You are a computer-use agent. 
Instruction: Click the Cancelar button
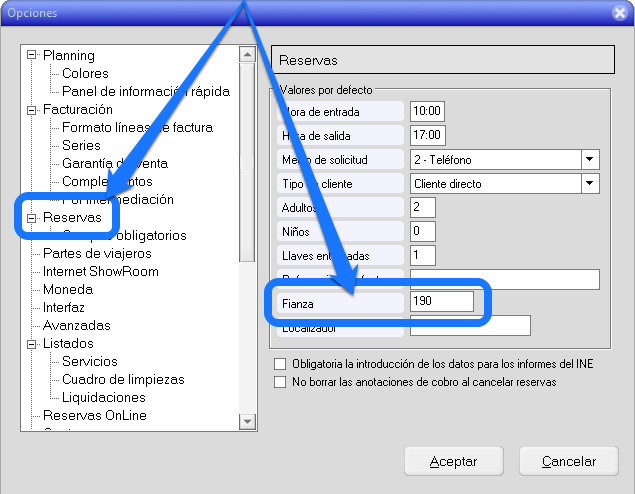569,461
